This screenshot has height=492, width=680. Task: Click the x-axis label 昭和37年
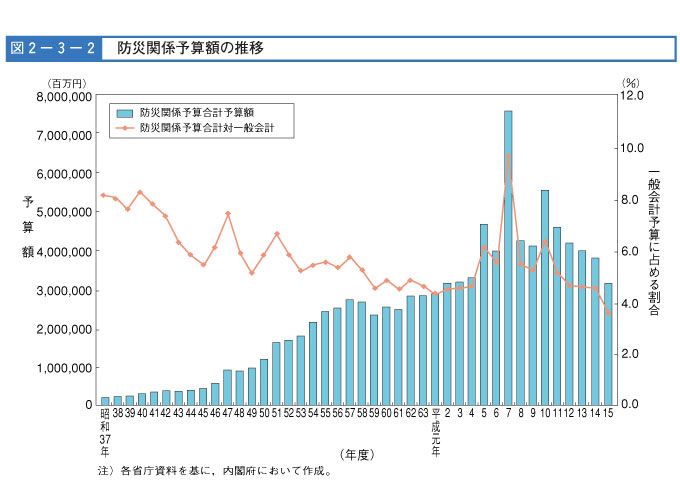click(x=105, y=432)
